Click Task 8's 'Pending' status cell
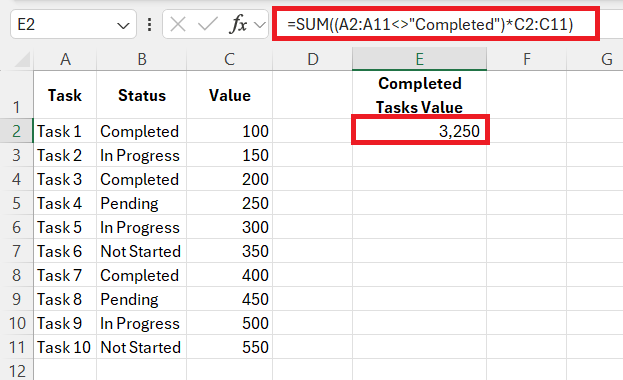The width and height of the screenshot is (623, 380). [x=142, y=299]
